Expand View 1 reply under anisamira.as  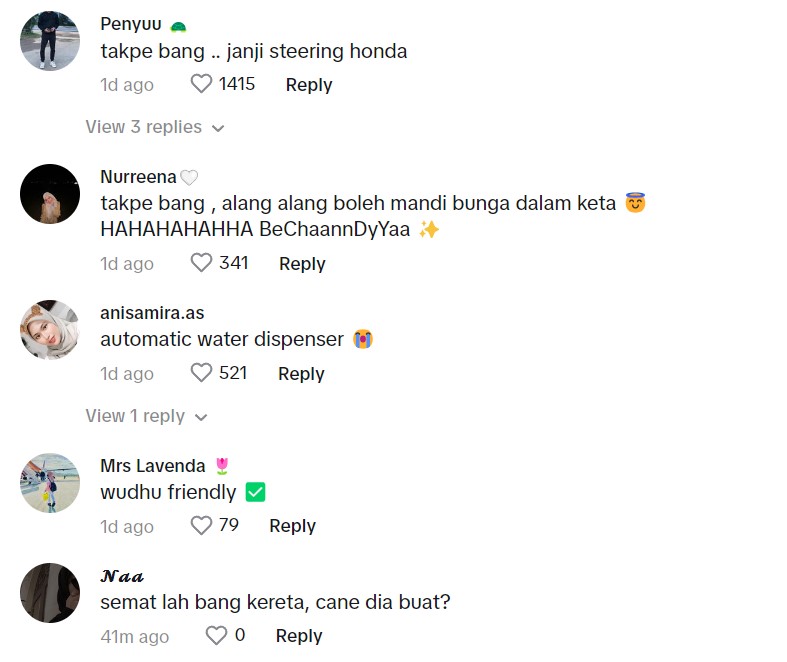point(146,416)
